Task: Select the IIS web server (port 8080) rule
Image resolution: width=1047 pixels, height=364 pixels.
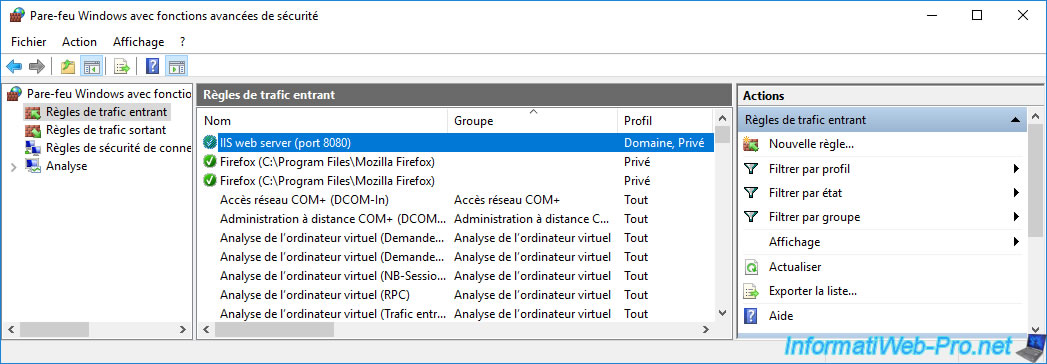Action: [456, 142]
